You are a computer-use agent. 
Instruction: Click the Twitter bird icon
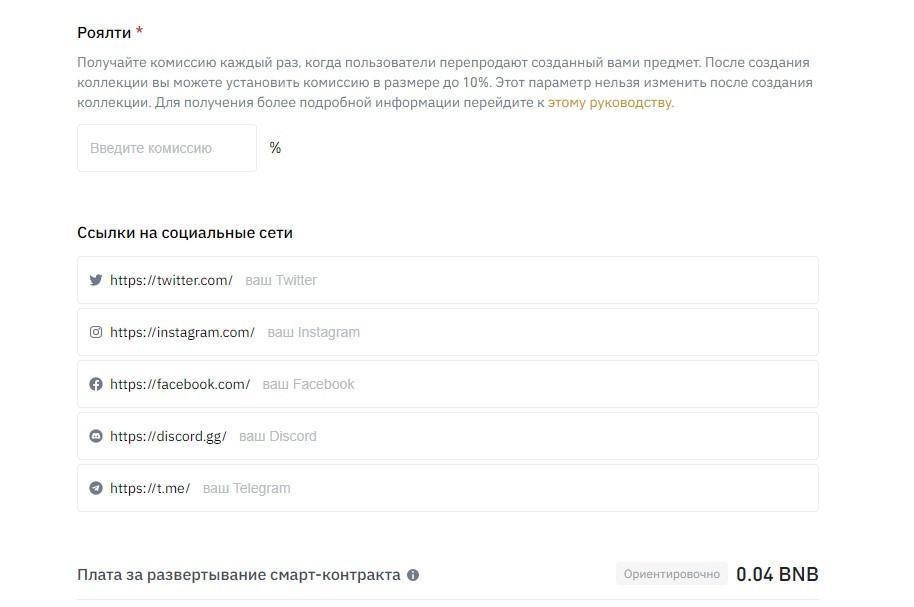coord(95,280)
